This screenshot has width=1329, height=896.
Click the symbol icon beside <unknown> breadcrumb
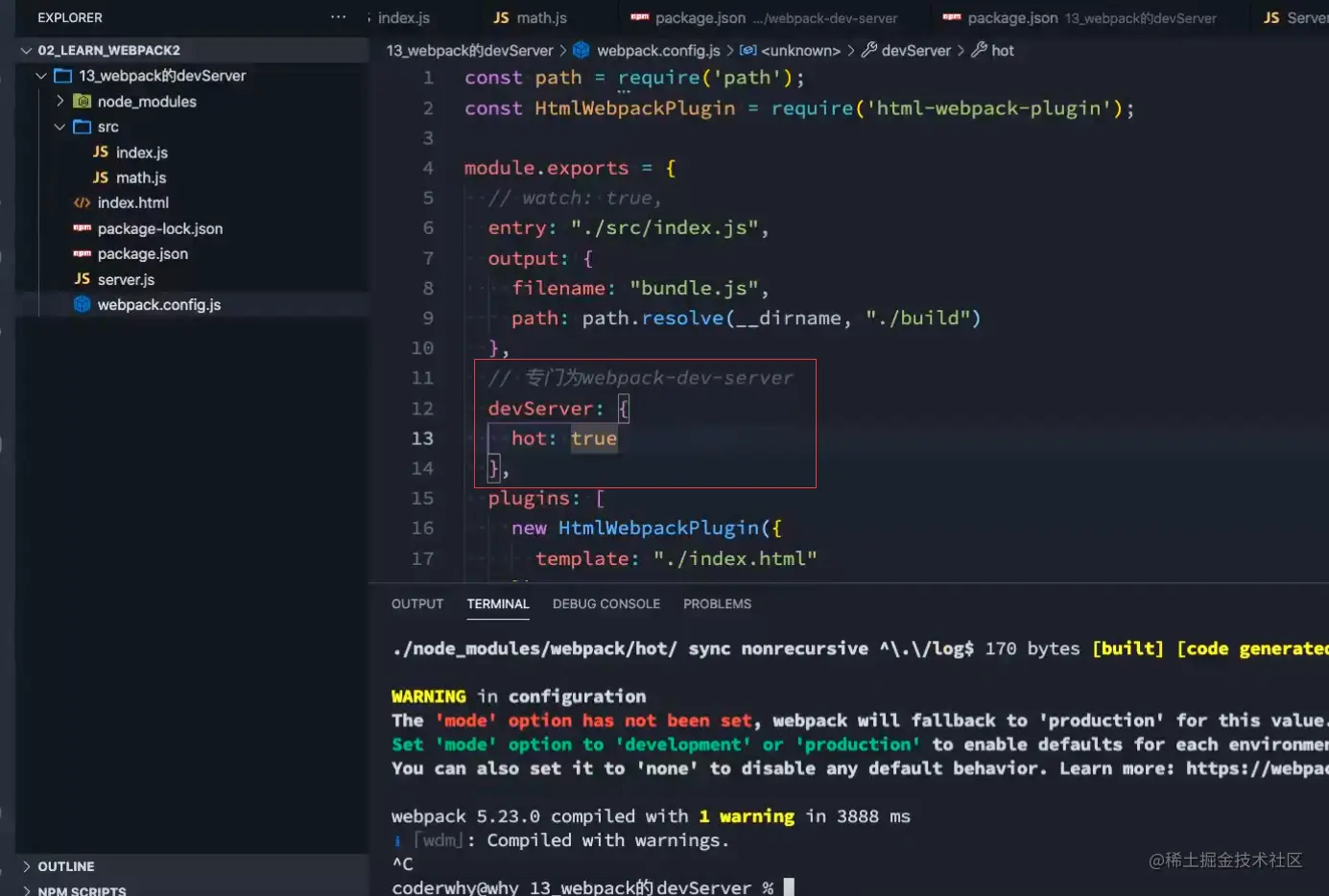(x=748, y=50)
